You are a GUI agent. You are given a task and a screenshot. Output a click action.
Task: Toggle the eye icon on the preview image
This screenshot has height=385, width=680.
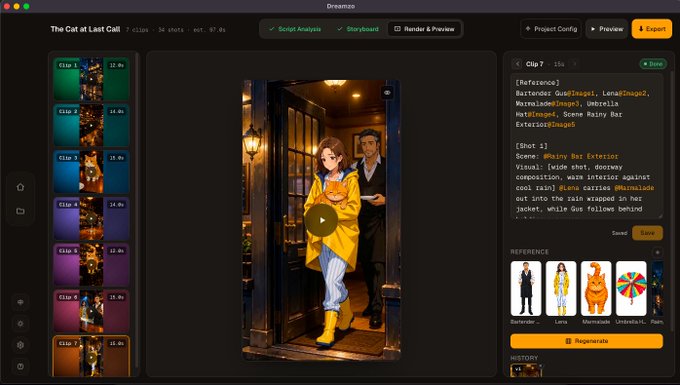(387, 92)
